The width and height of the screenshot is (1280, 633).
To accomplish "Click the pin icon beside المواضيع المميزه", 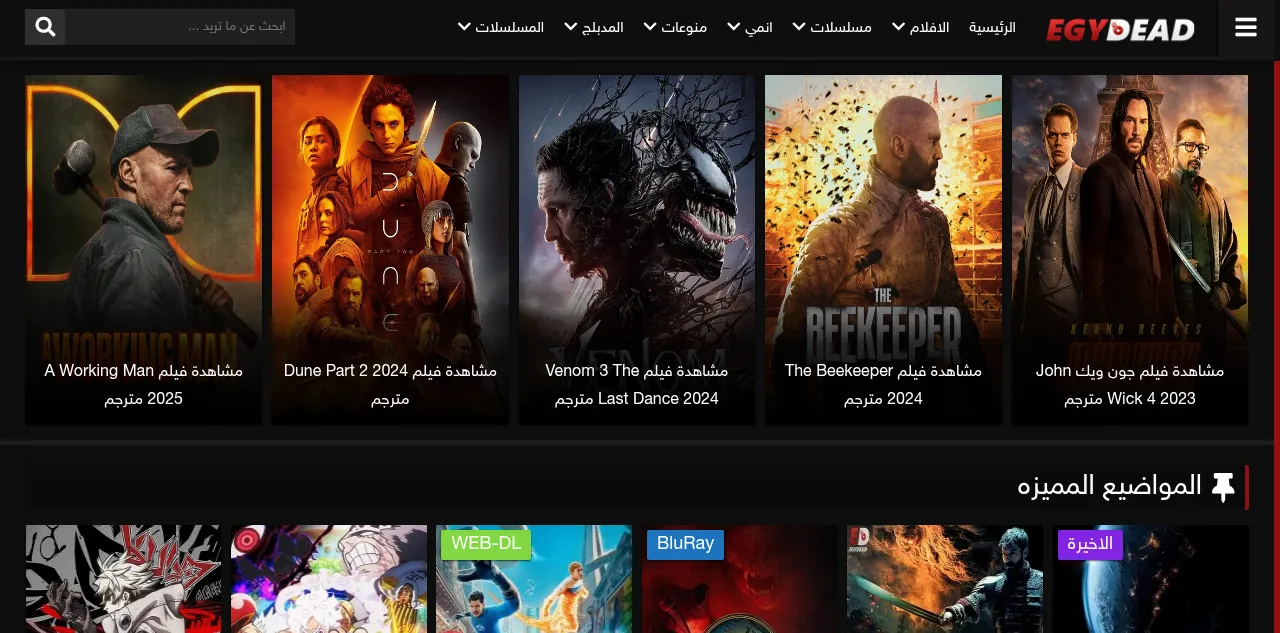I will coord(1223,487).
